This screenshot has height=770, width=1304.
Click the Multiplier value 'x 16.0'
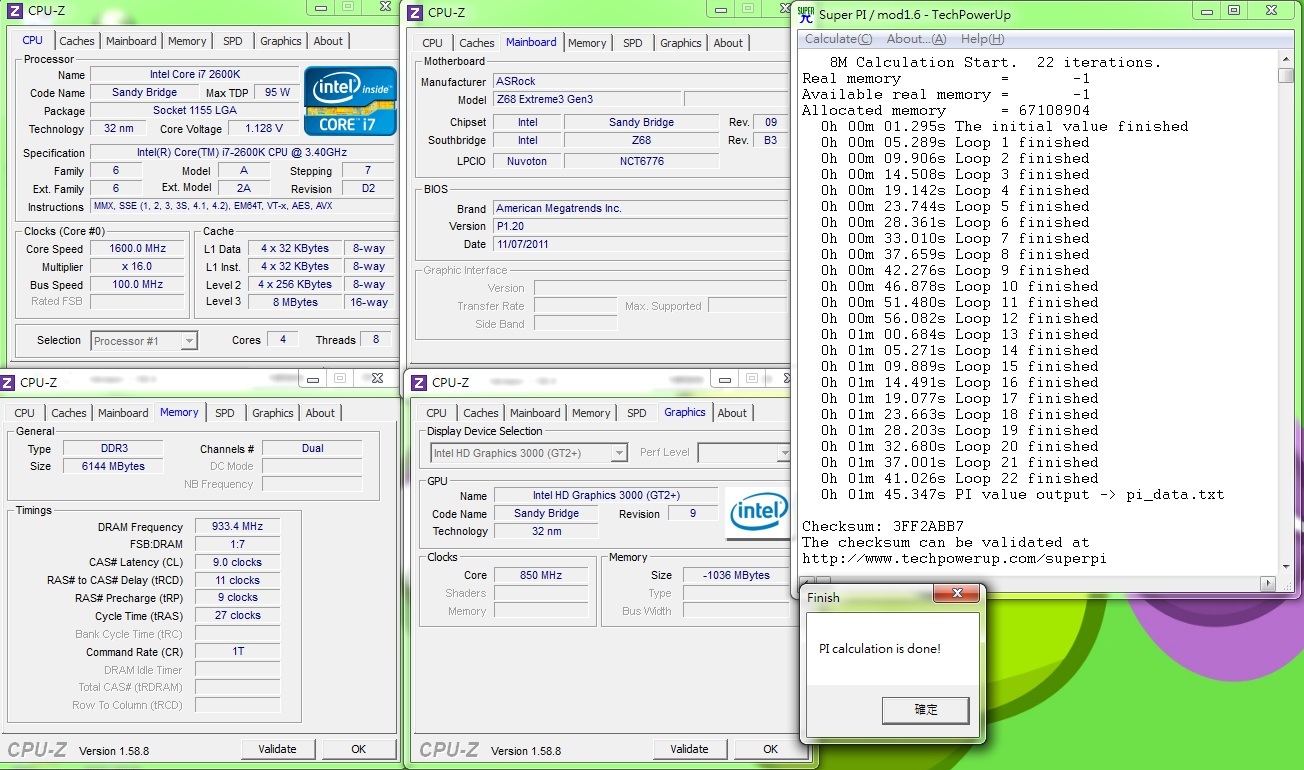point(138,267)
